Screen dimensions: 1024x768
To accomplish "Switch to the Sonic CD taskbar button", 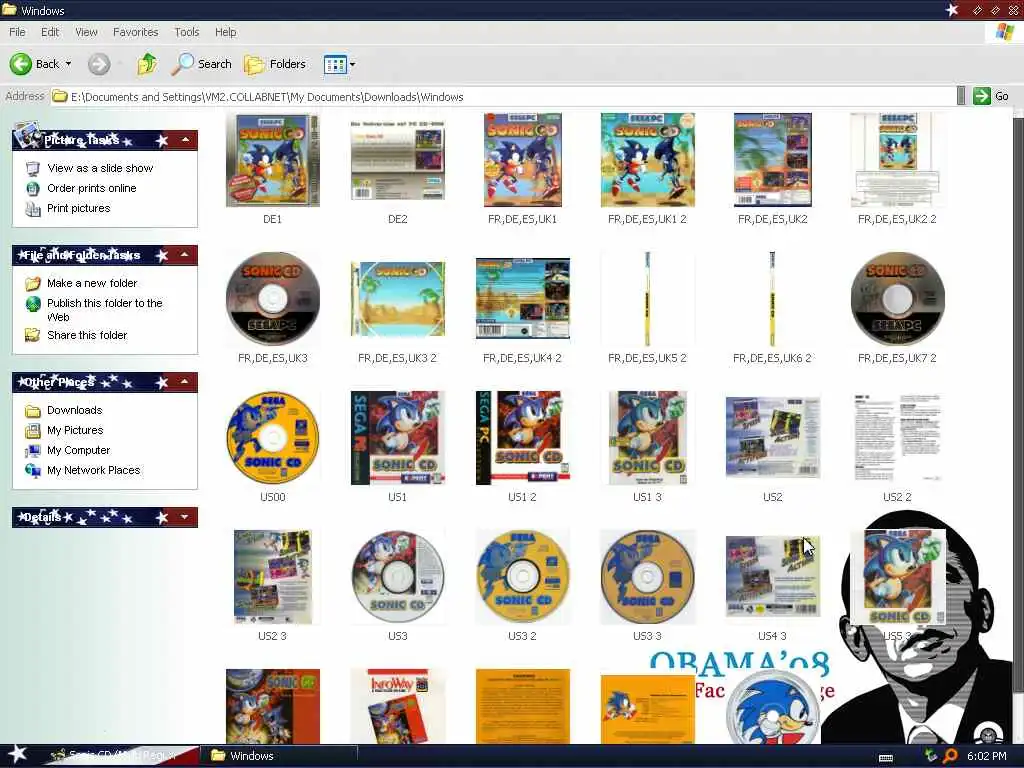I will click(121, 756).
